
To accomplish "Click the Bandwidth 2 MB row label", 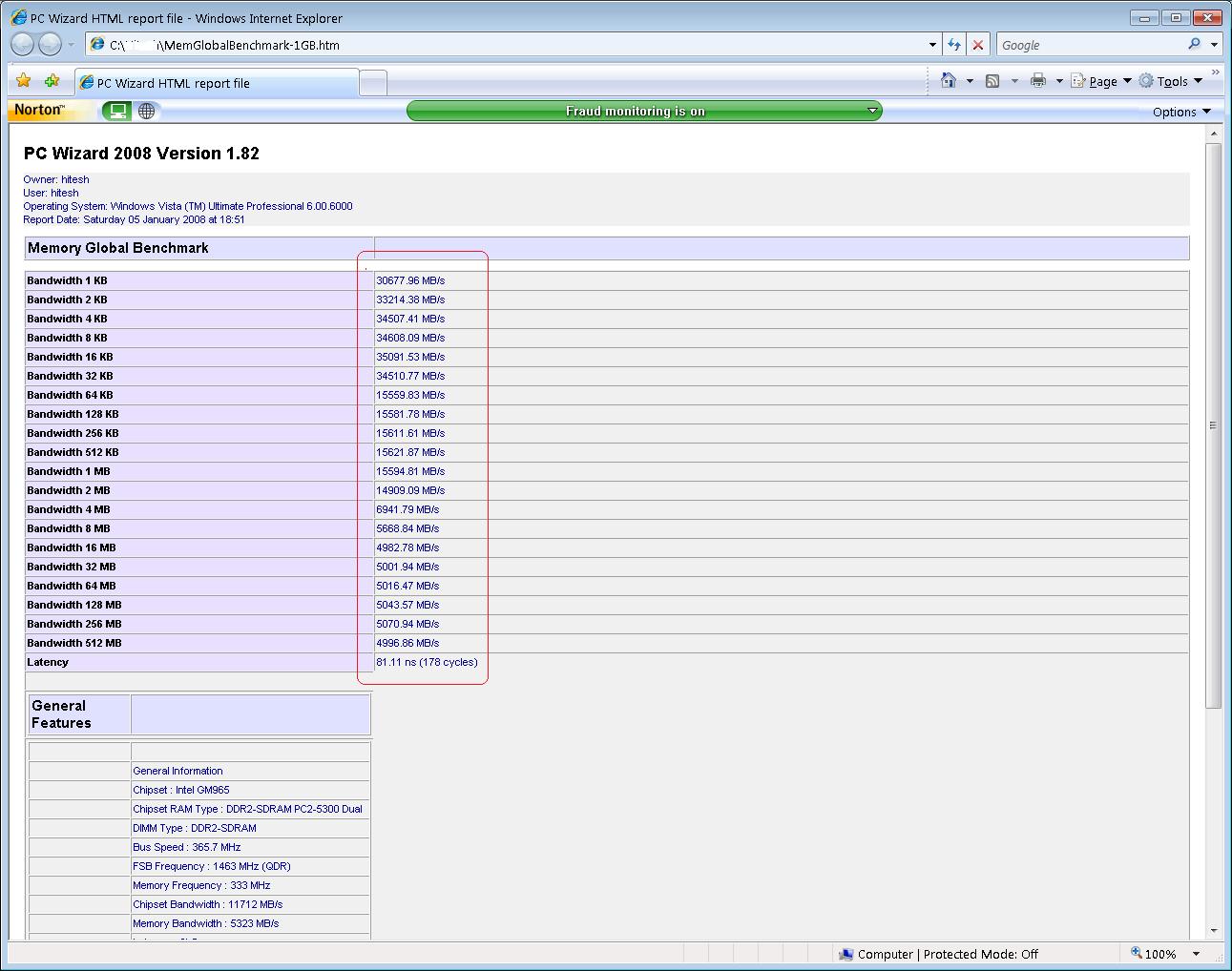I will tap(69, 490).
